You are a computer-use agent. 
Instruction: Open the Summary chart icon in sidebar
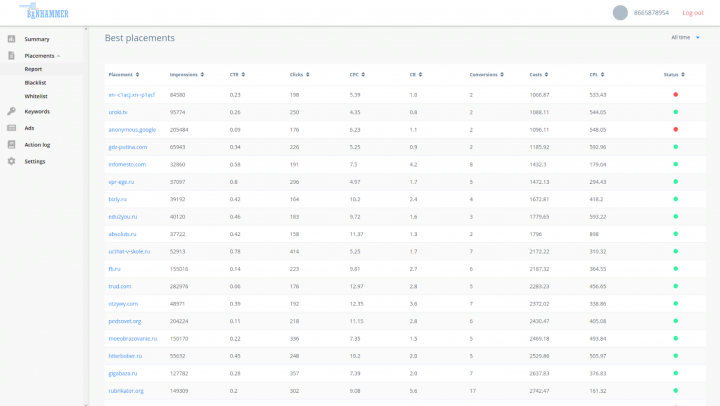point(11,39)
